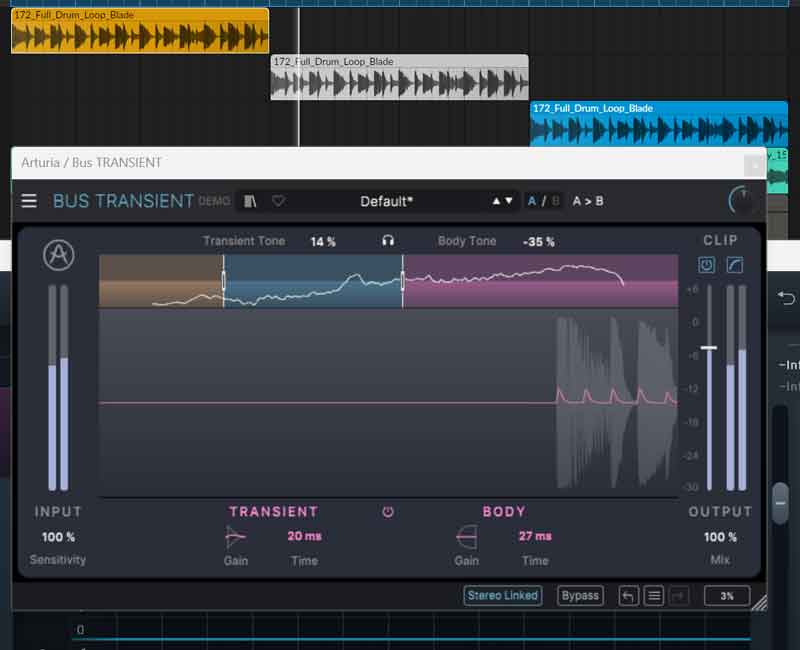800x650 pixels.
Task: Open the history list icon
Action: pos(654,596)
